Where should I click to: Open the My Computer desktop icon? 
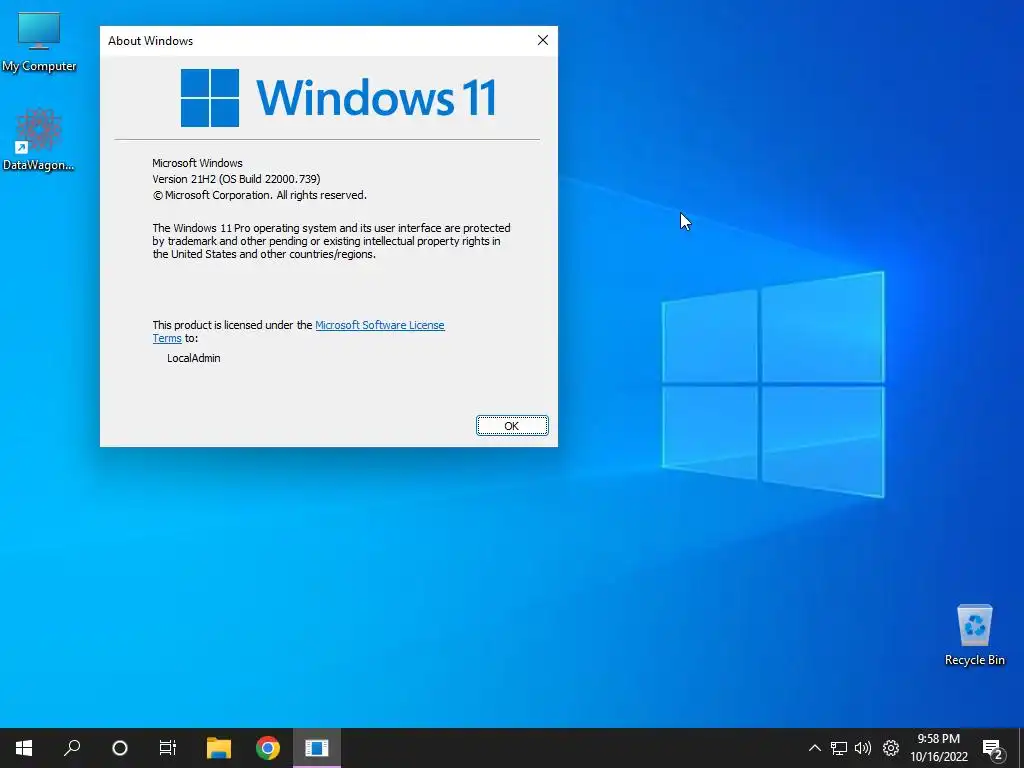(39, 42)
